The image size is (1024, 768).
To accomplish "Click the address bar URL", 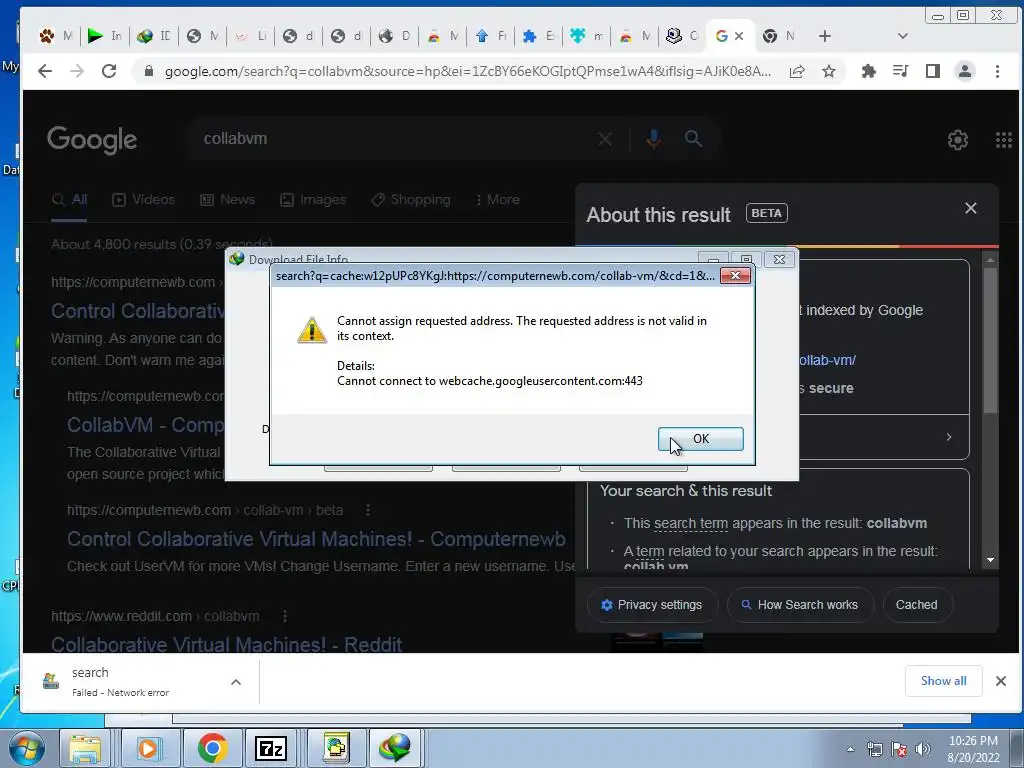I will point(467,71).
